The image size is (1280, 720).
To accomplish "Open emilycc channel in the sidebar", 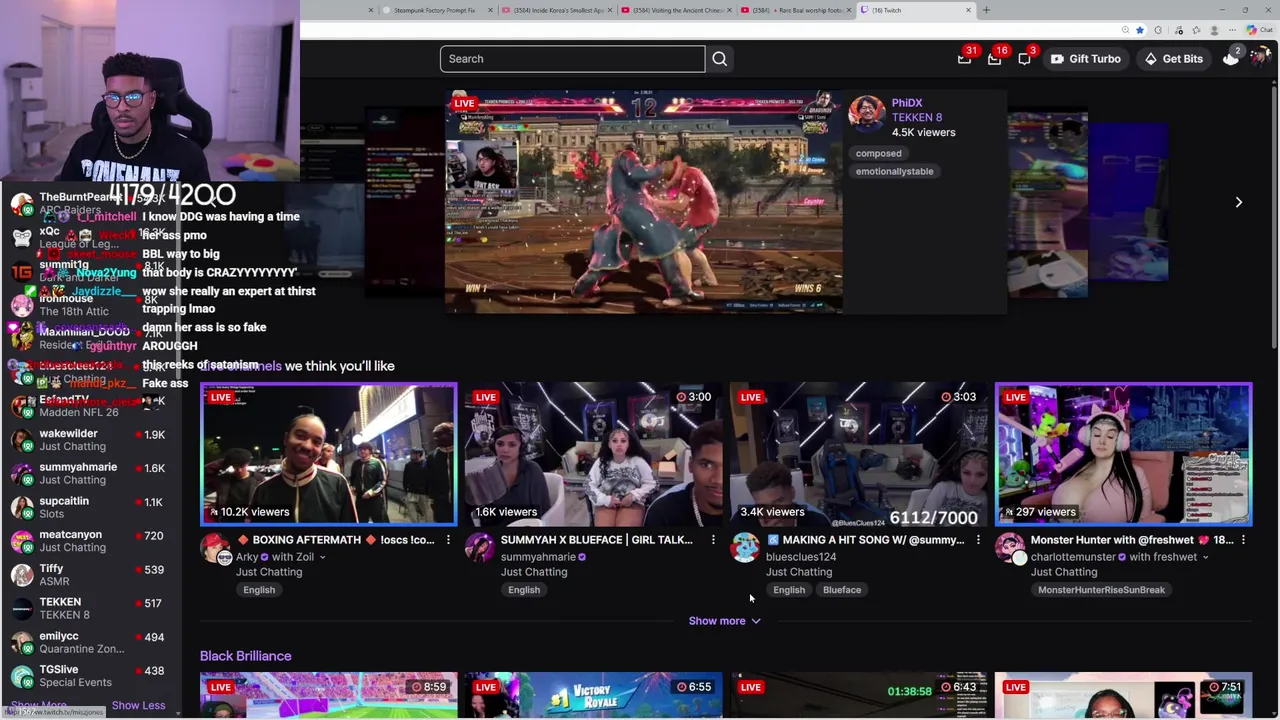I will [90, 642].
